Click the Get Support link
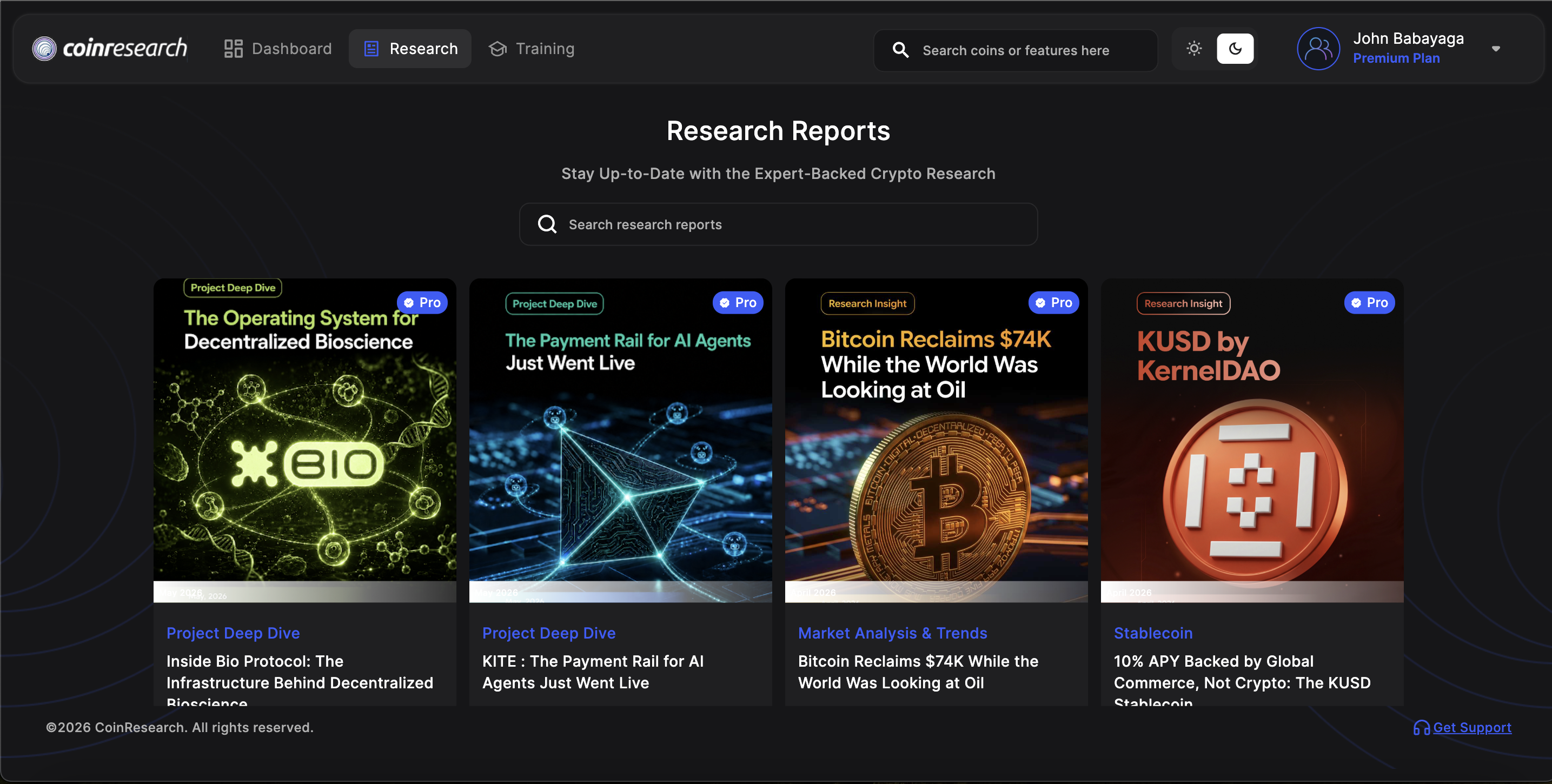The image size is (1552, 784). [1472, 727]
